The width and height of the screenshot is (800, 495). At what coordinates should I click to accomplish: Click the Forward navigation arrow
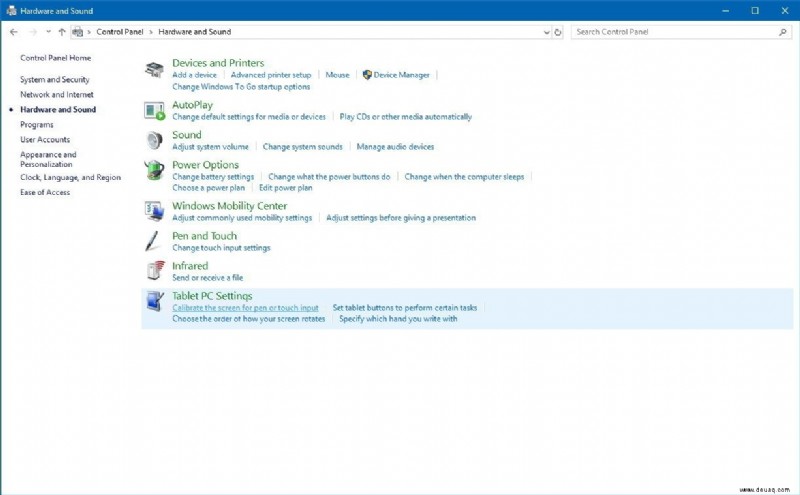point(33,32)
